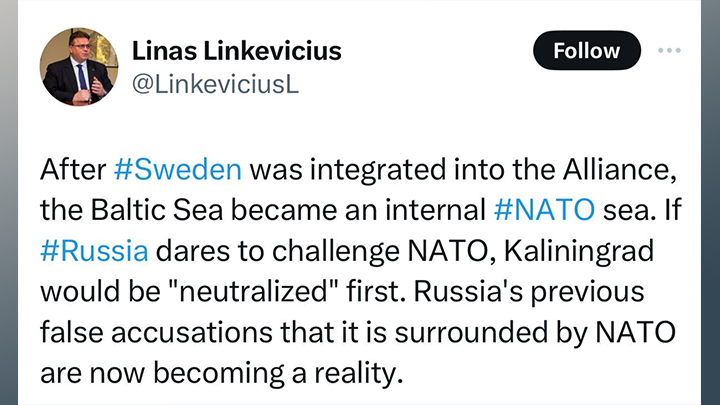720x405 pixels.
Task: Click the final line "are now becoming a reality."
Action: click(x=221, y=373)
